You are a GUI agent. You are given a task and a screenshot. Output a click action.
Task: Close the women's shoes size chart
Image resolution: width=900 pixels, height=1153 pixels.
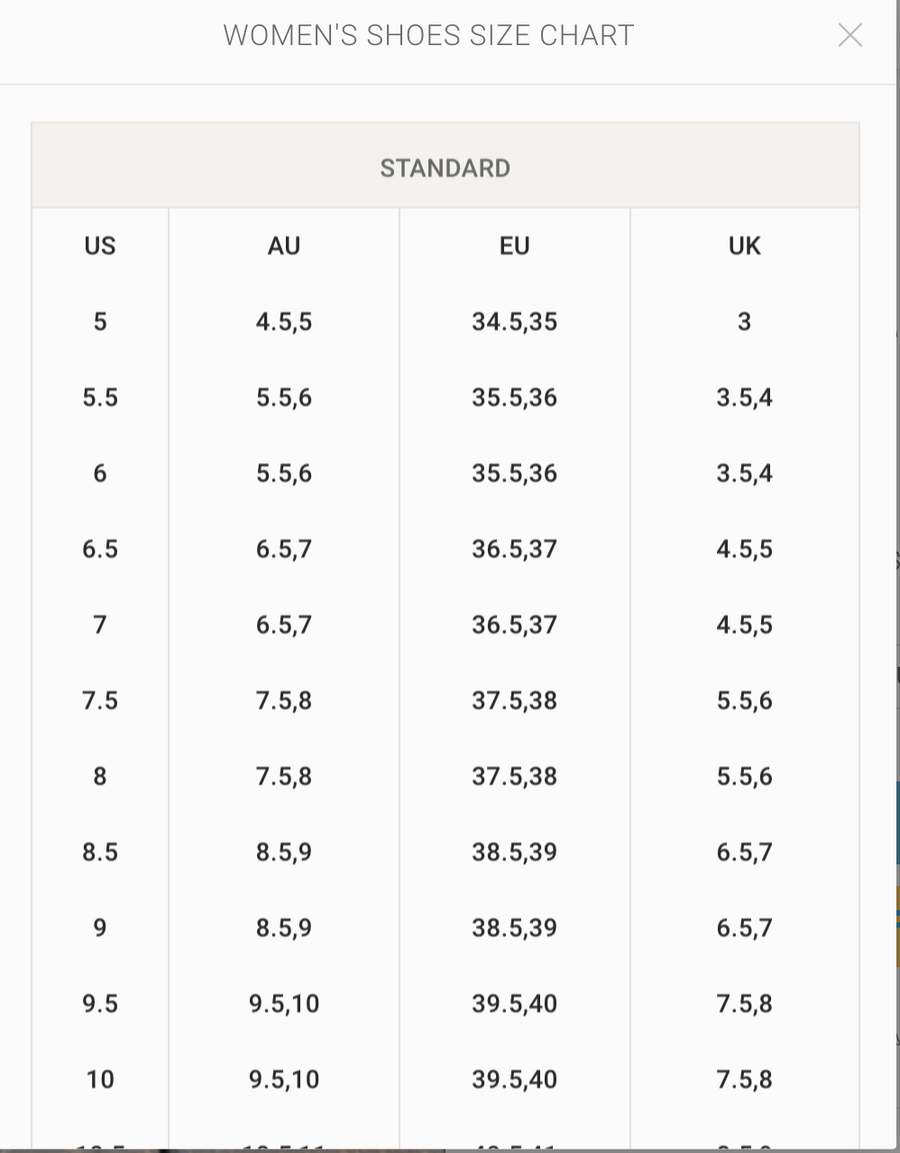click(850, 36)
